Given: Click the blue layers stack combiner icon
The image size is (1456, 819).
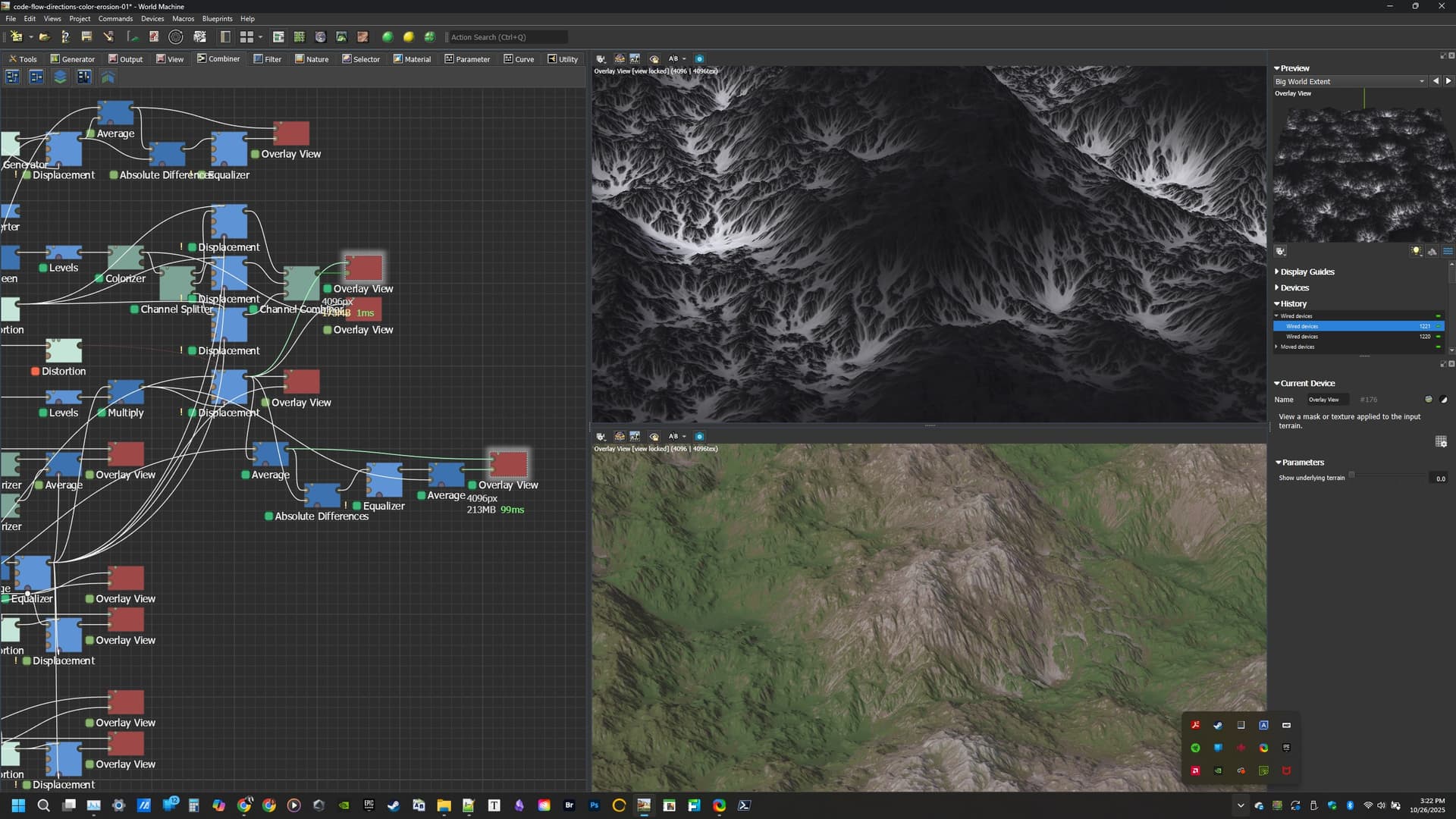Looking at the screenshot, I should point(60,77).
